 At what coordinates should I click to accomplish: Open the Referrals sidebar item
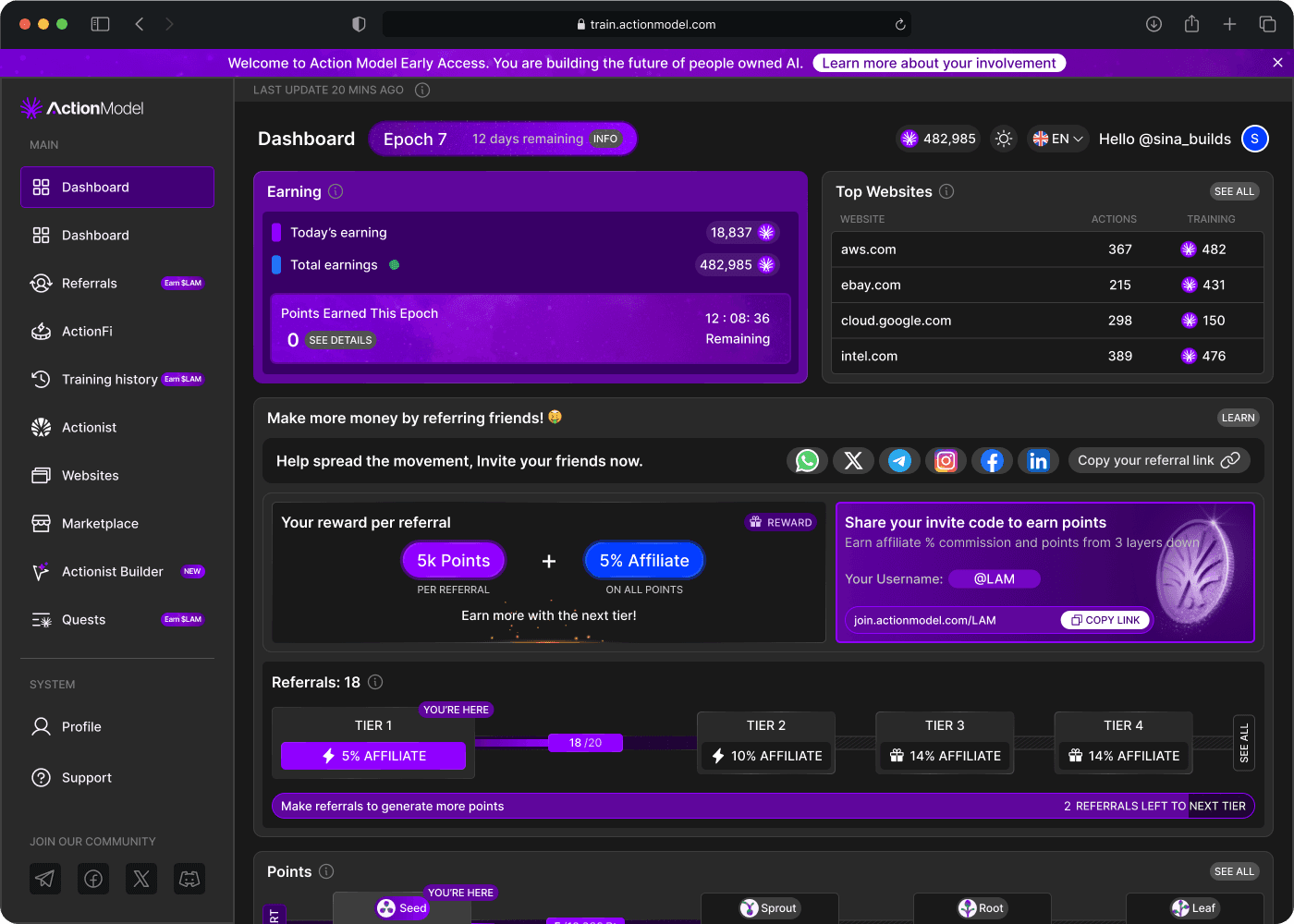(x=117, y=283)
